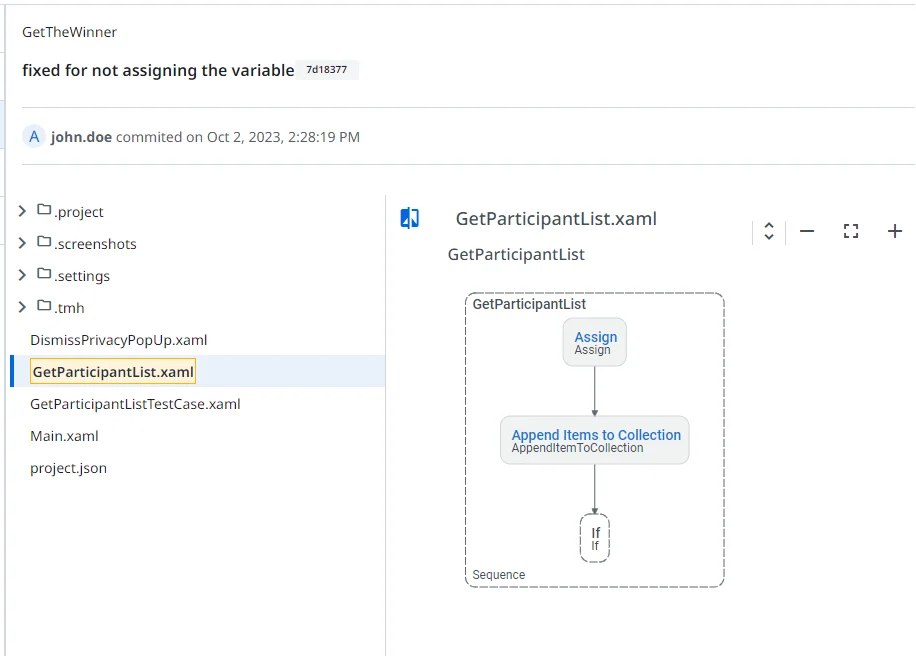Open the vertical expand control near zoom toolbar
This screenshot has width=916, height=656.
(x=768, y=231)
